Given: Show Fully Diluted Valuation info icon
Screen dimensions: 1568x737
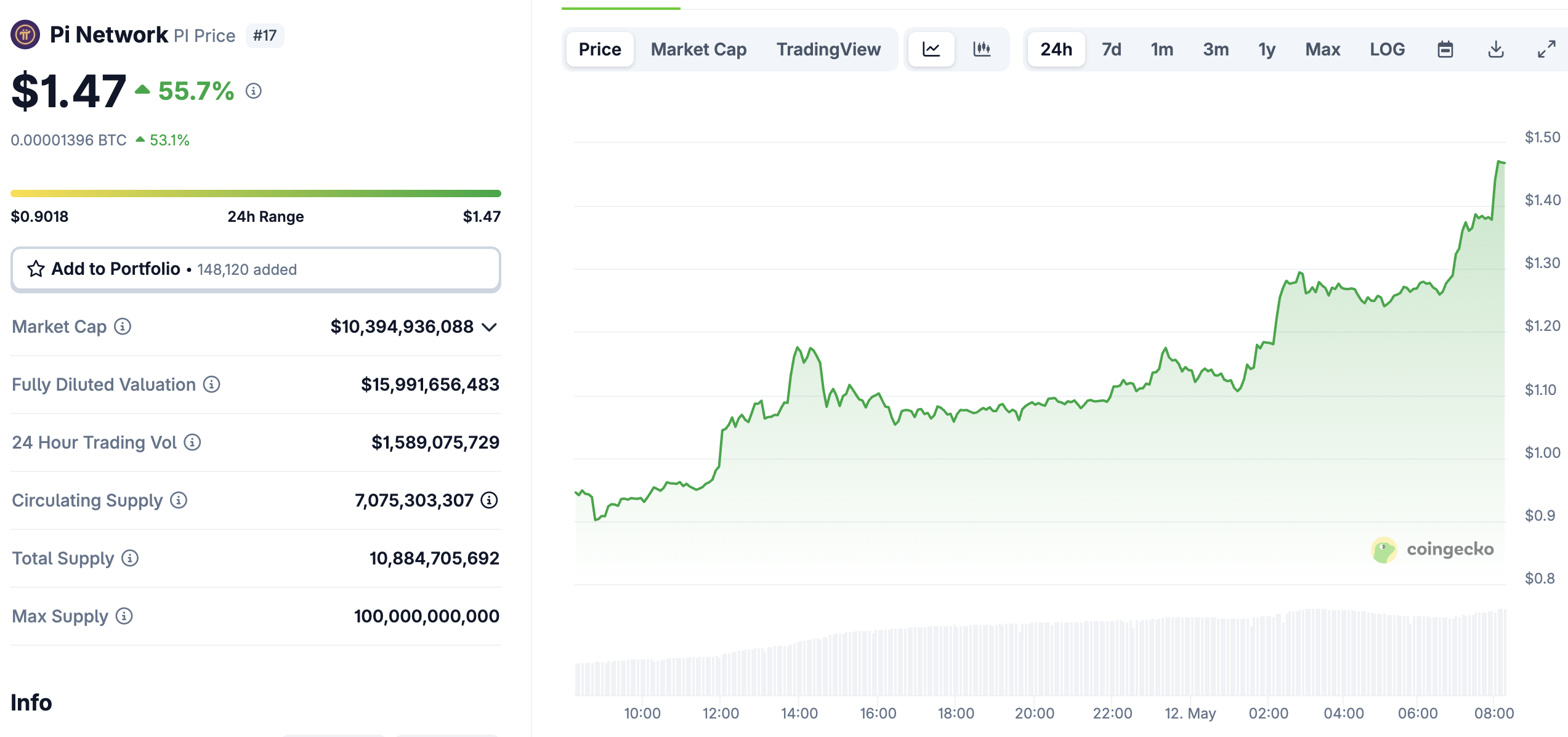Looking at the screenshot, I should pyautogui.click(x=212, y=385).
